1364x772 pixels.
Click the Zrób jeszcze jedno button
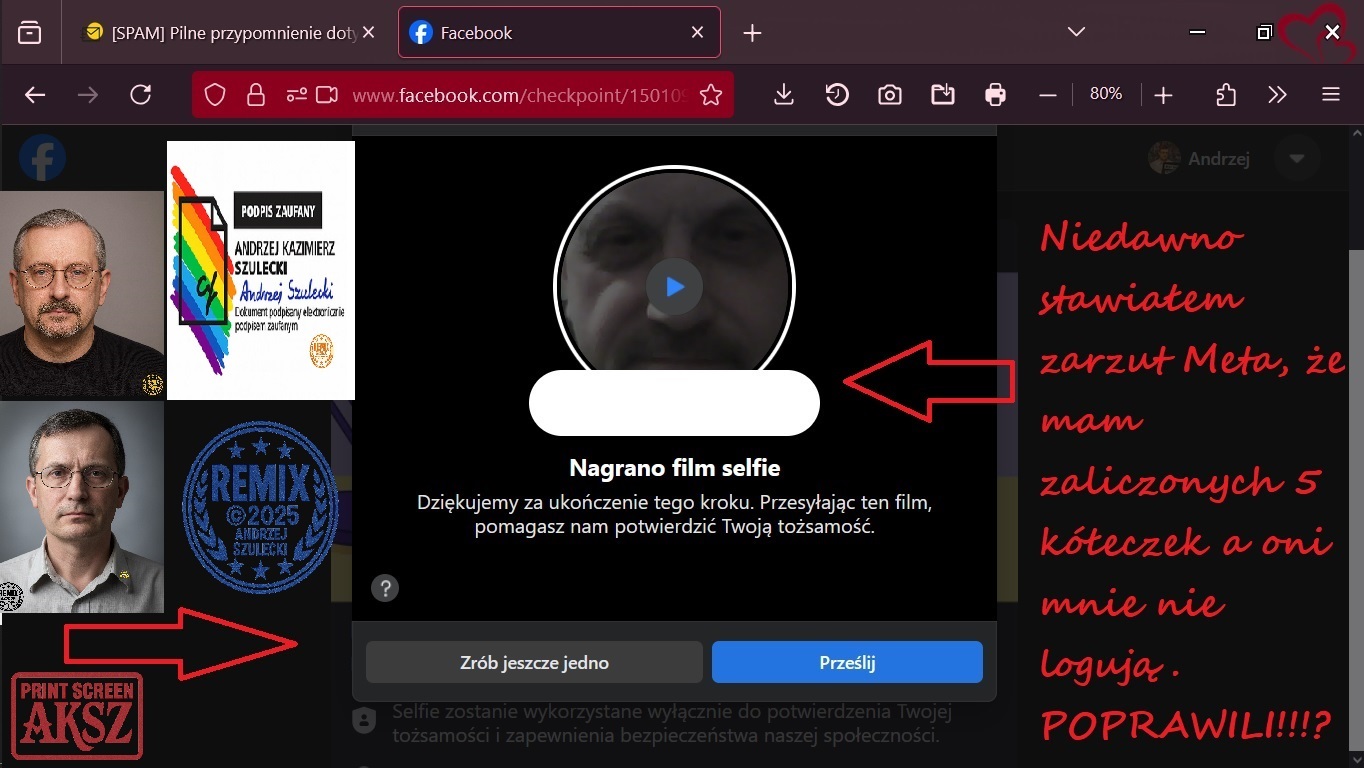534,662
